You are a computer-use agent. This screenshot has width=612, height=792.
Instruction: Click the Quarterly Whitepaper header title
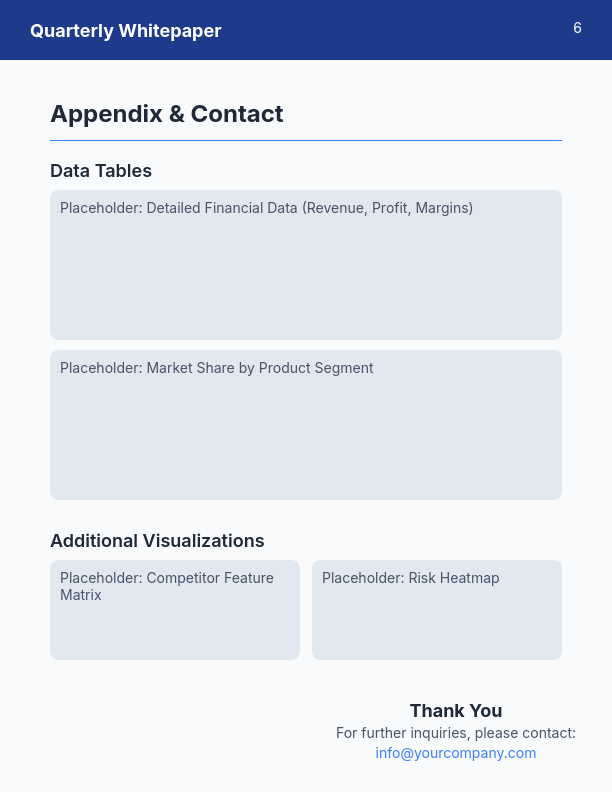[x=125, y=31]
